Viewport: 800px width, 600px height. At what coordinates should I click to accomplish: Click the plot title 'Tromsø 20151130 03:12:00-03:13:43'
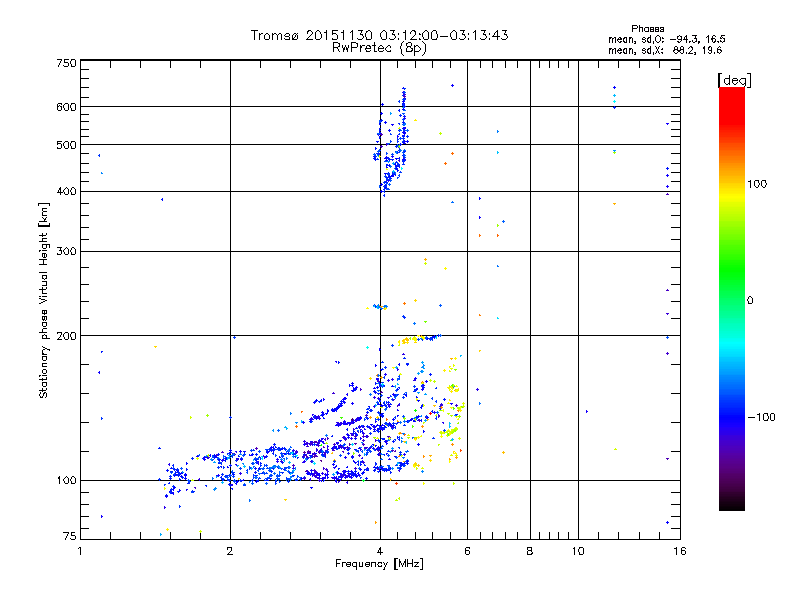point(379,35)
